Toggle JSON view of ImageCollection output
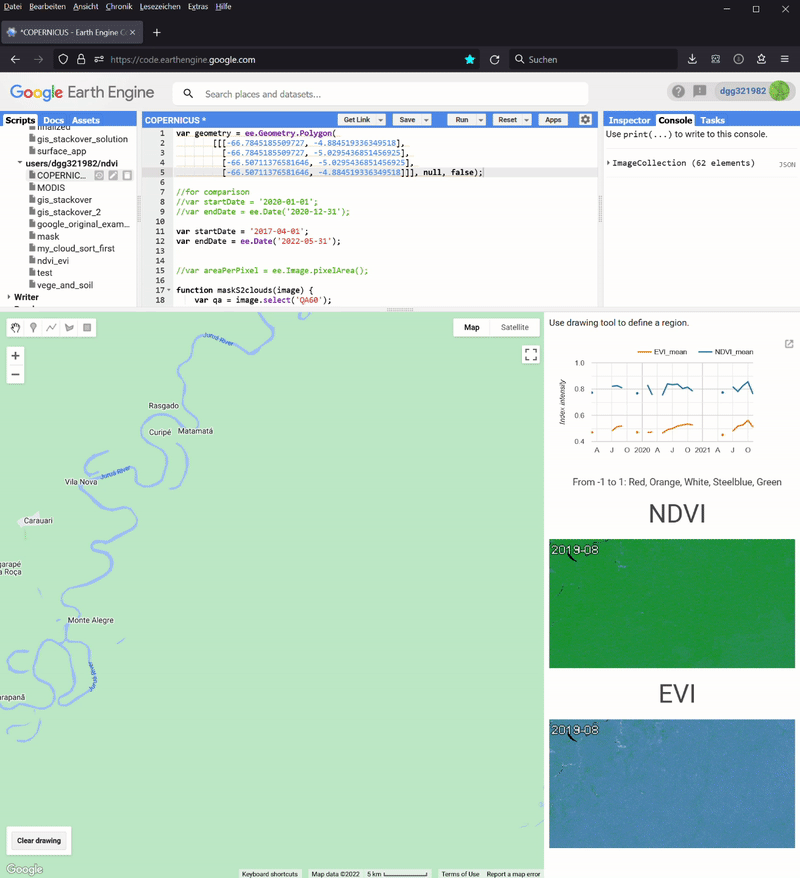This screenshot has height=878, width=800. (787, 164)
